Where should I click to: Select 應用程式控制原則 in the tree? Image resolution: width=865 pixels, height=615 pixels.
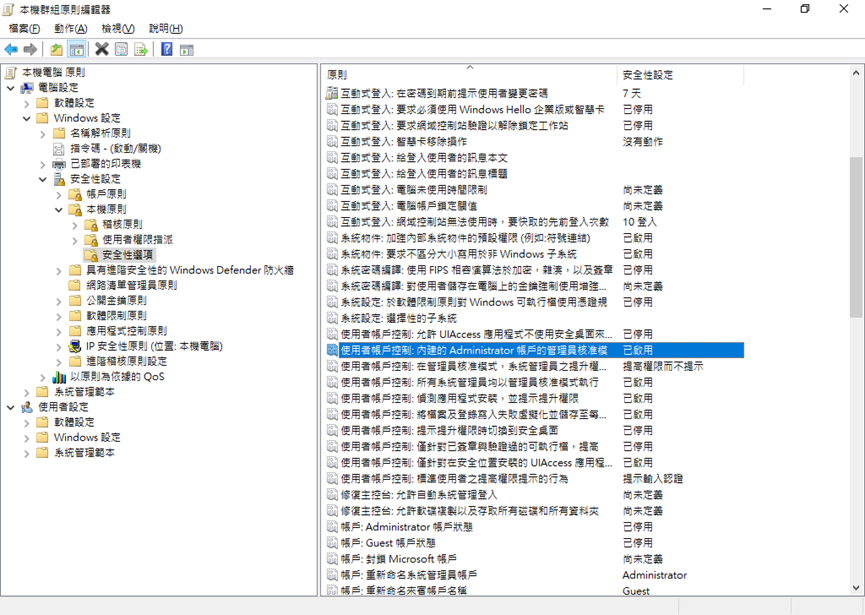127,331
